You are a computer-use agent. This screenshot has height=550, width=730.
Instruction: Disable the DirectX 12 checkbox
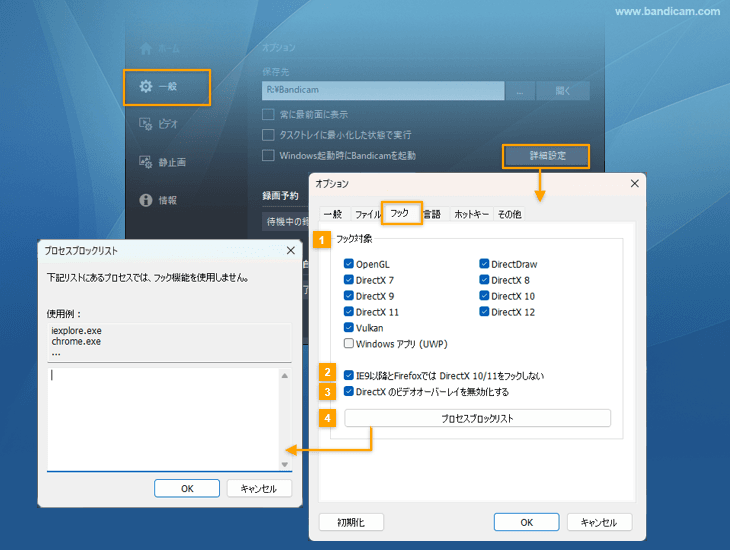pyautogui.click(x=484, y=312)
